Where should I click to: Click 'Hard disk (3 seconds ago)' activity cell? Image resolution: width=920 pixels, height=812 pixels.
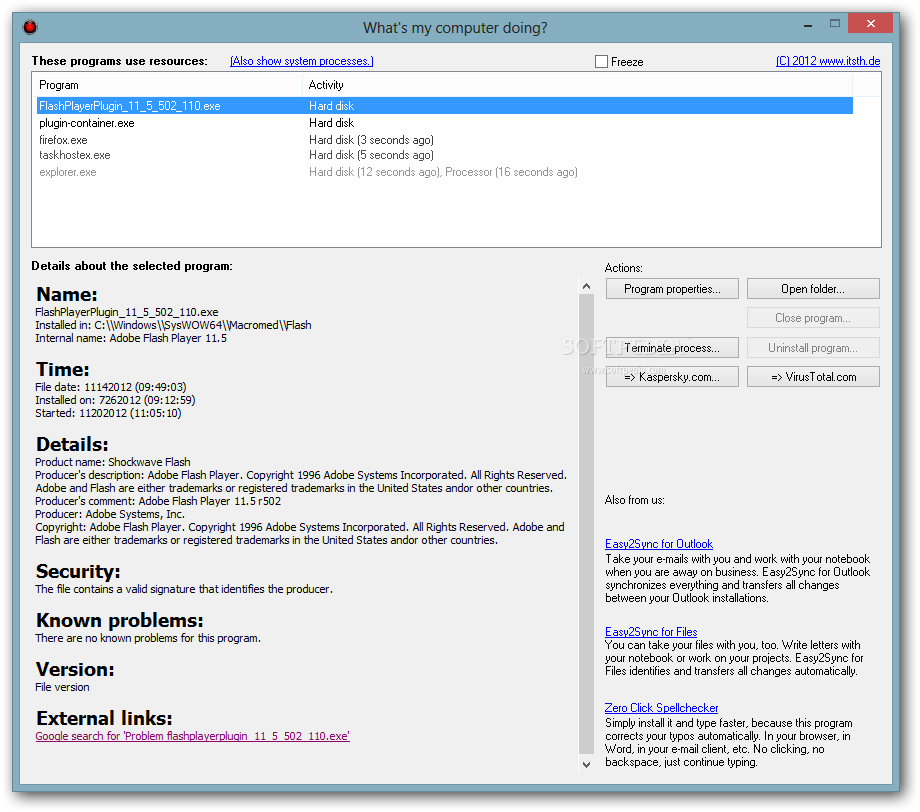coord(371,140)
